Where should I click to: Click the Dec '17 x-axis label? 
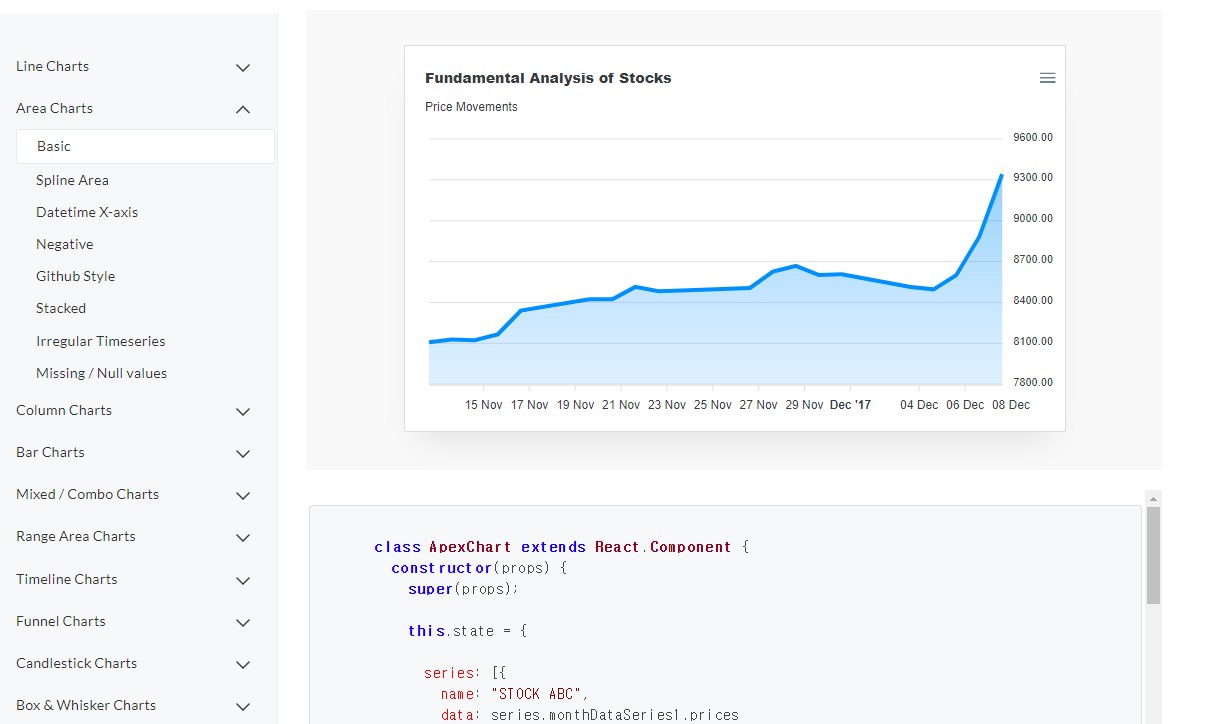click(x=851, y=405)
